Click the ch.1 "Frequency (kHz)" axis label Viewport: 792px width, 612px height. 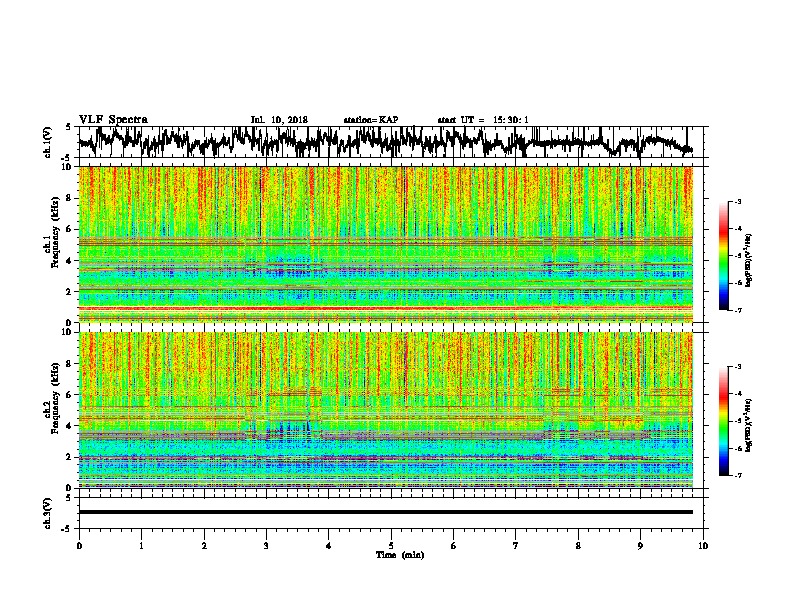(x=55, y=233)
